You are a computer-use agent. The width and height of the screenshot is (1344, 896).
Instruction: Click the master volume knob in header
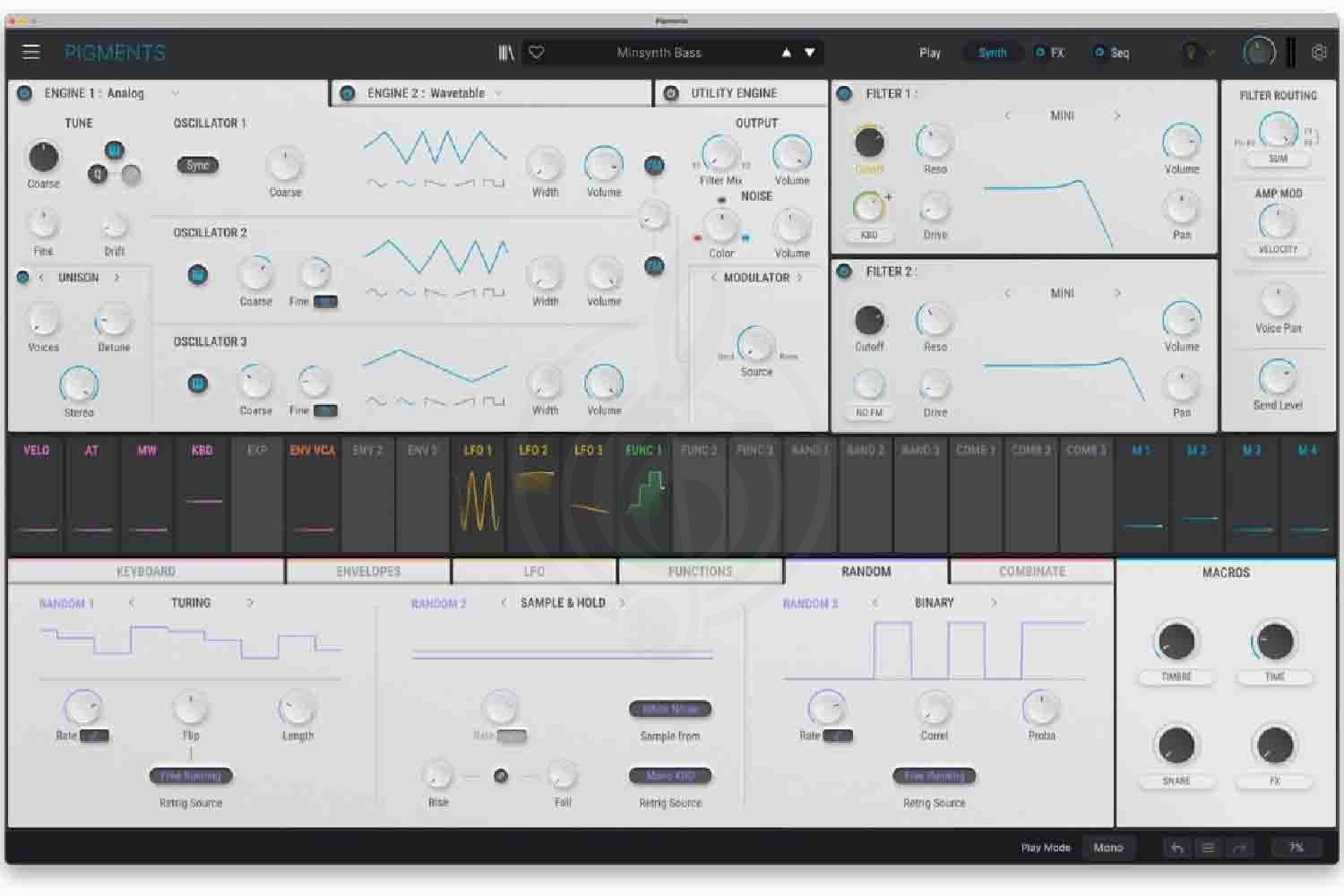pos(1258,53)
